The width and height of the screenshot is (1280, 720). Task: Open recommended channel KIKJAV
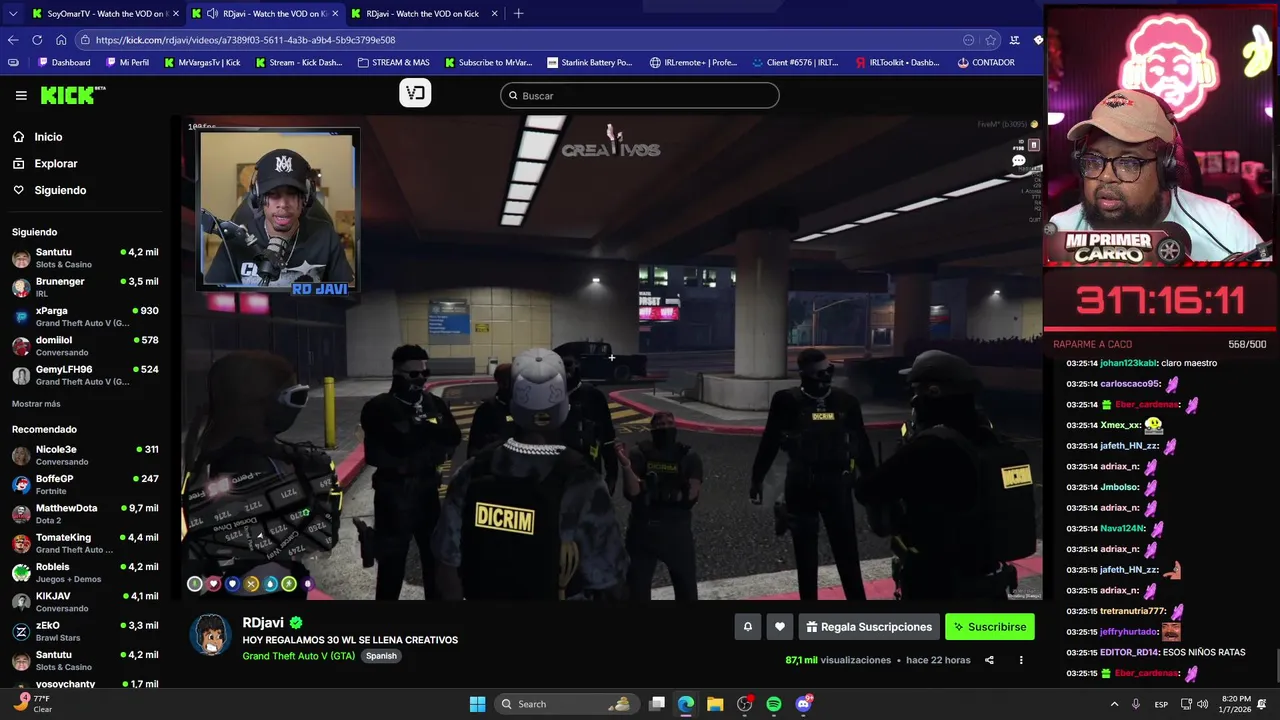coord(85,602)
